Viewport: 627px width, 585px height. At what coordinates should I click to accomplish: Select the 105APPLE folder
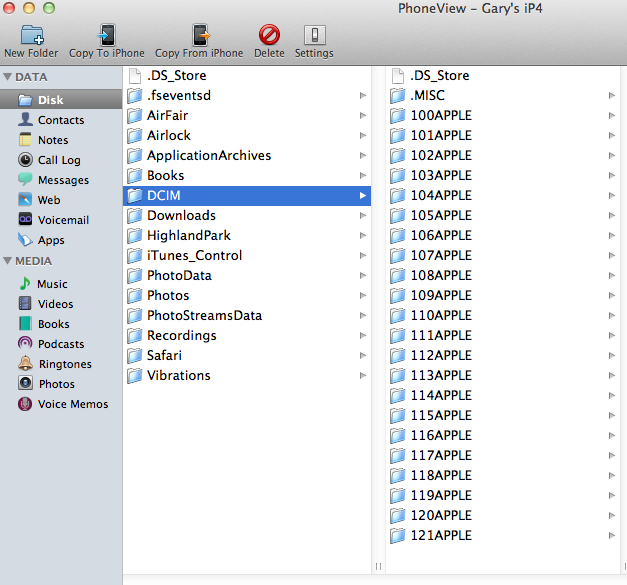tap(503, 216)
